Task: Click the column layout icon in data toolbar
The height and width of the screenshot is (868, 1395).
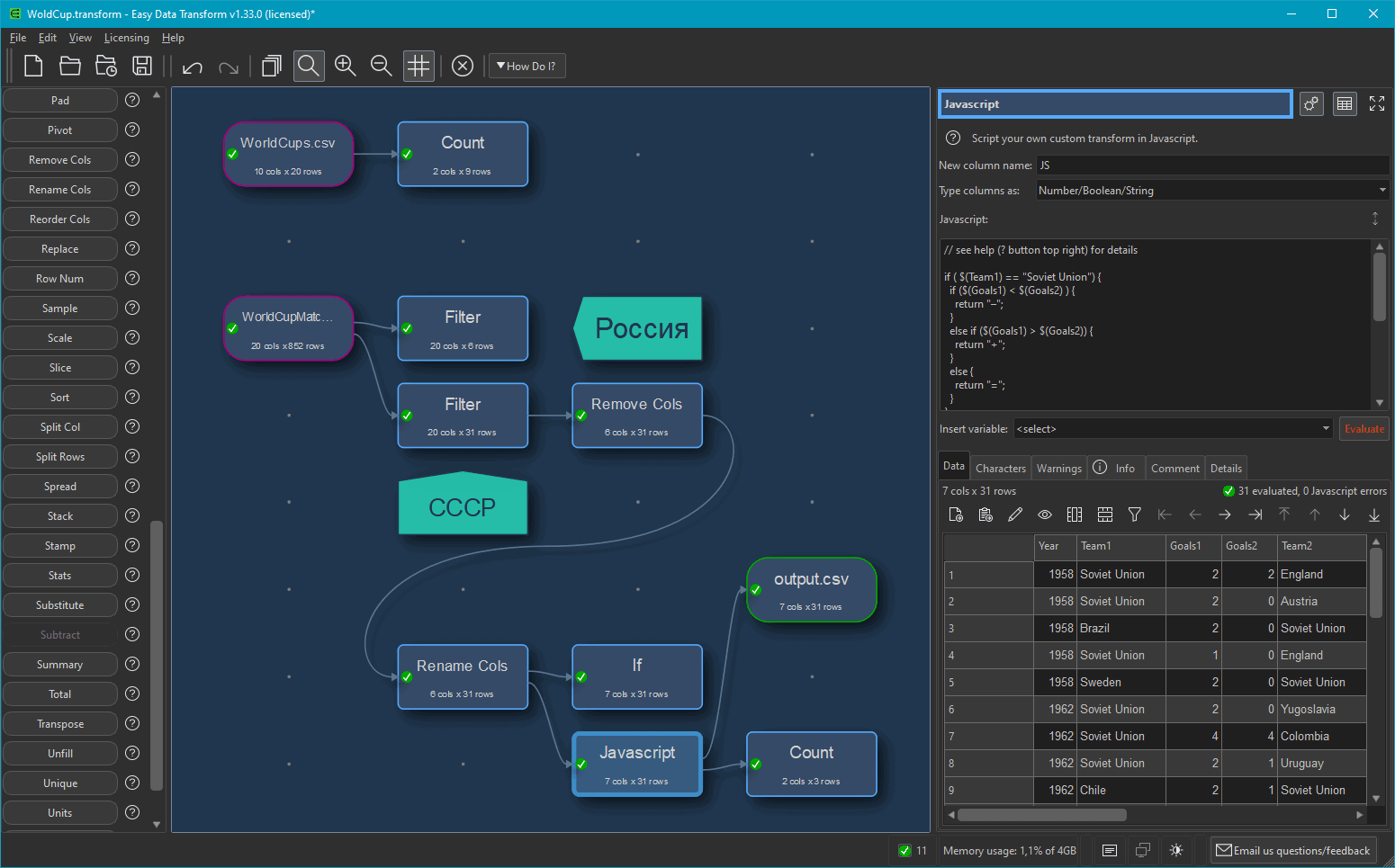Action: (1075, 515)
